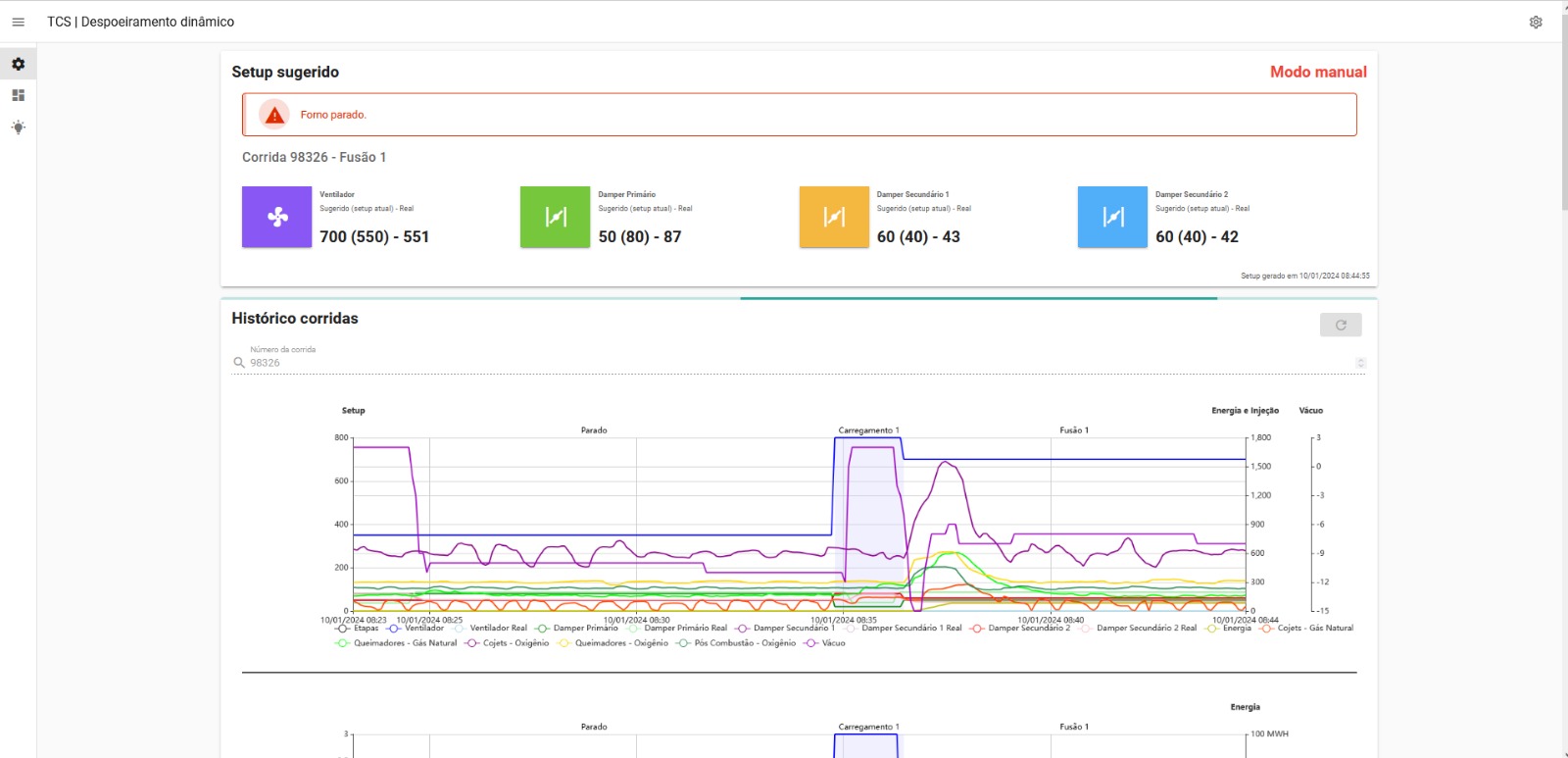
Task: Toggle Damper Secundário 1 Real legend entry
Action: tap(903, 629)
